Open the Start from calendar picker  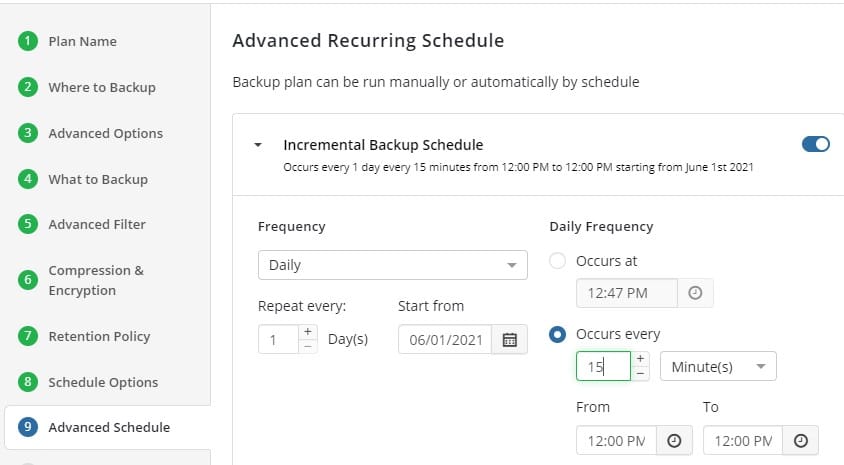click(509, 340)
